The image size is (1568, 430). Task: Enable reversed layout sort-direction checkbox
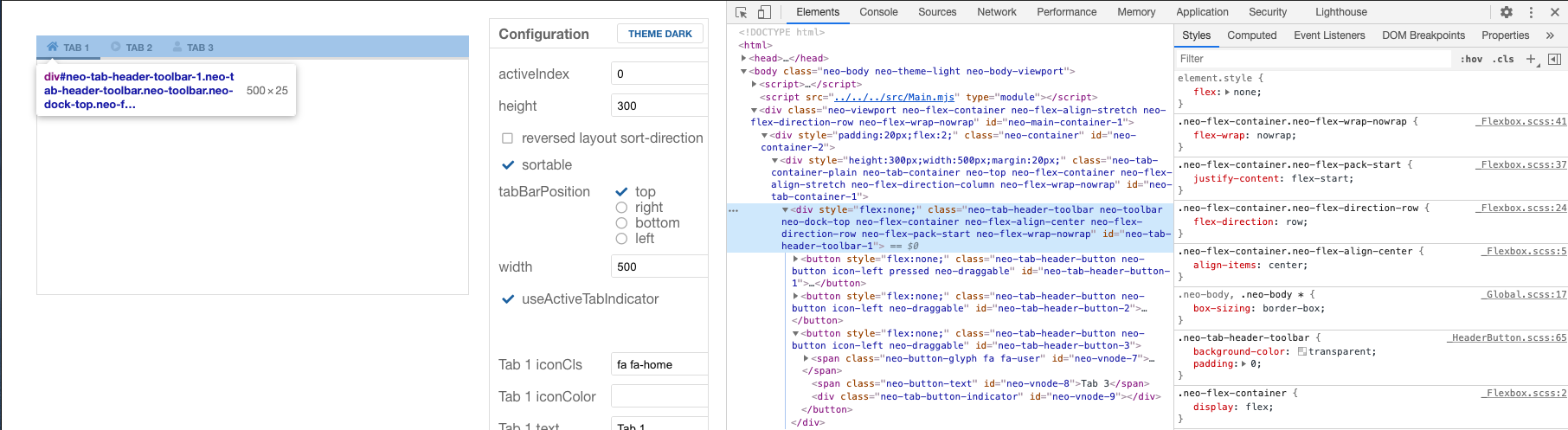coord(508,138)
